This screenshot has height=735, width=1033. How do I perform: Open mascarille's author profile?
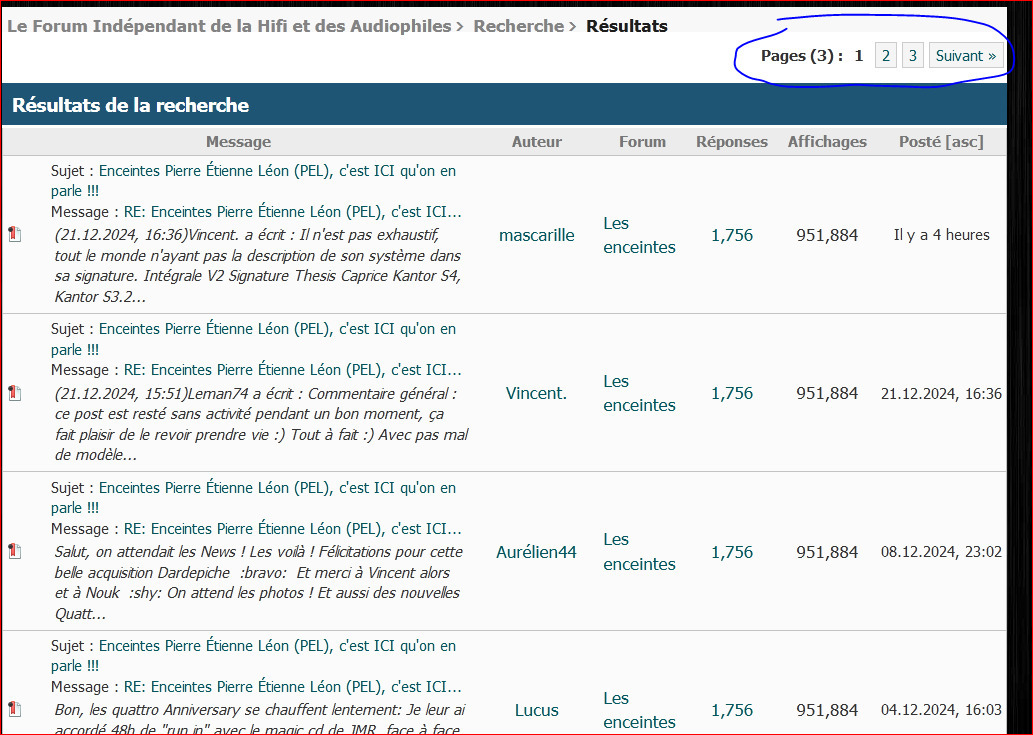coord(536,235)
